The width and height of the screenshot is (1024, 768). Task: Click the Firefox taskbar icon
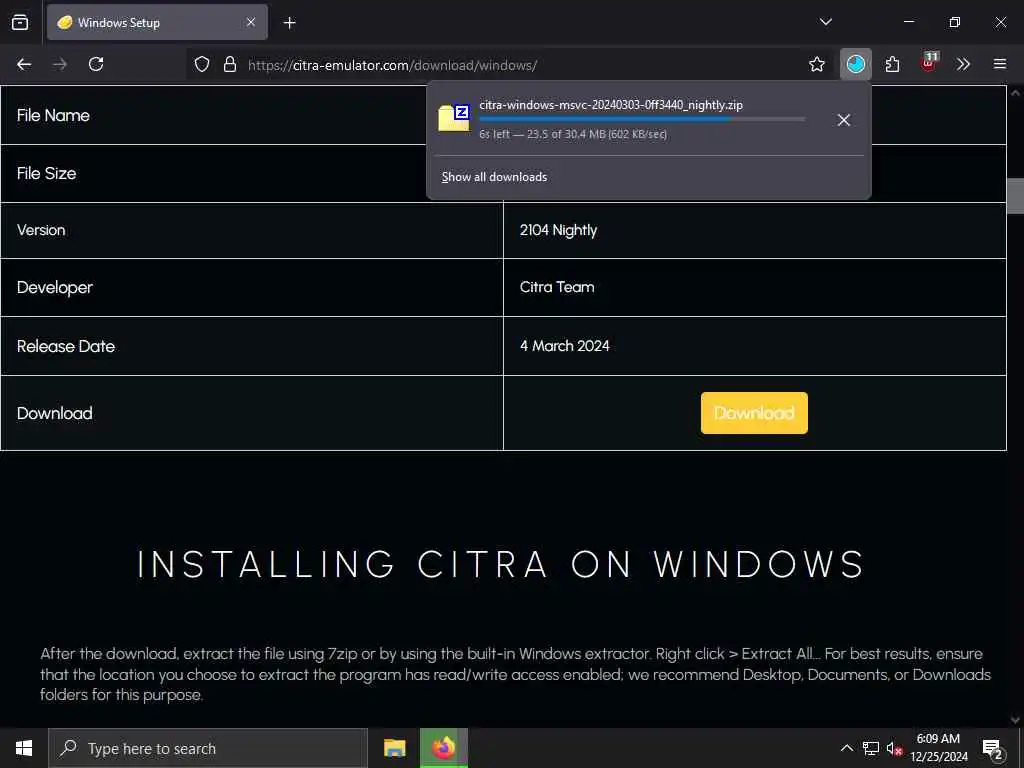pyautogui.click(x=444, y=748)
